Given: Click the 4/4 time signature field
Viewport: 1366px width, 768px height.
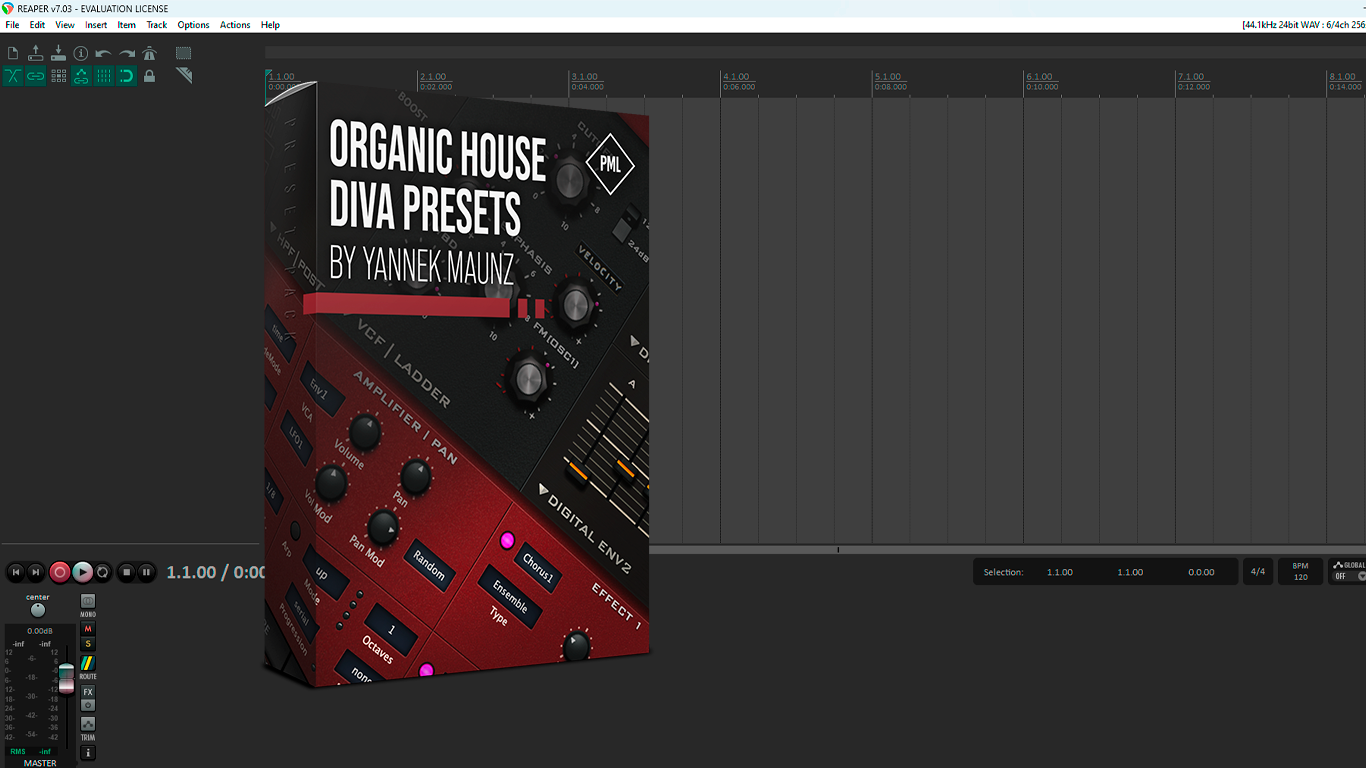Looking at the screenshot, I should [1258, 572].
